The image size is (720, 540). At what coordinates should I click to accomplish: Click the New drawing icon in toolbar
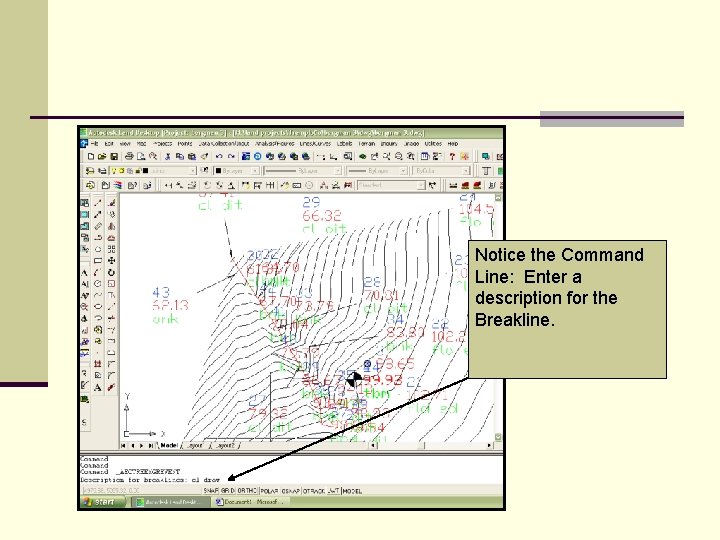[x=91, y=157]
